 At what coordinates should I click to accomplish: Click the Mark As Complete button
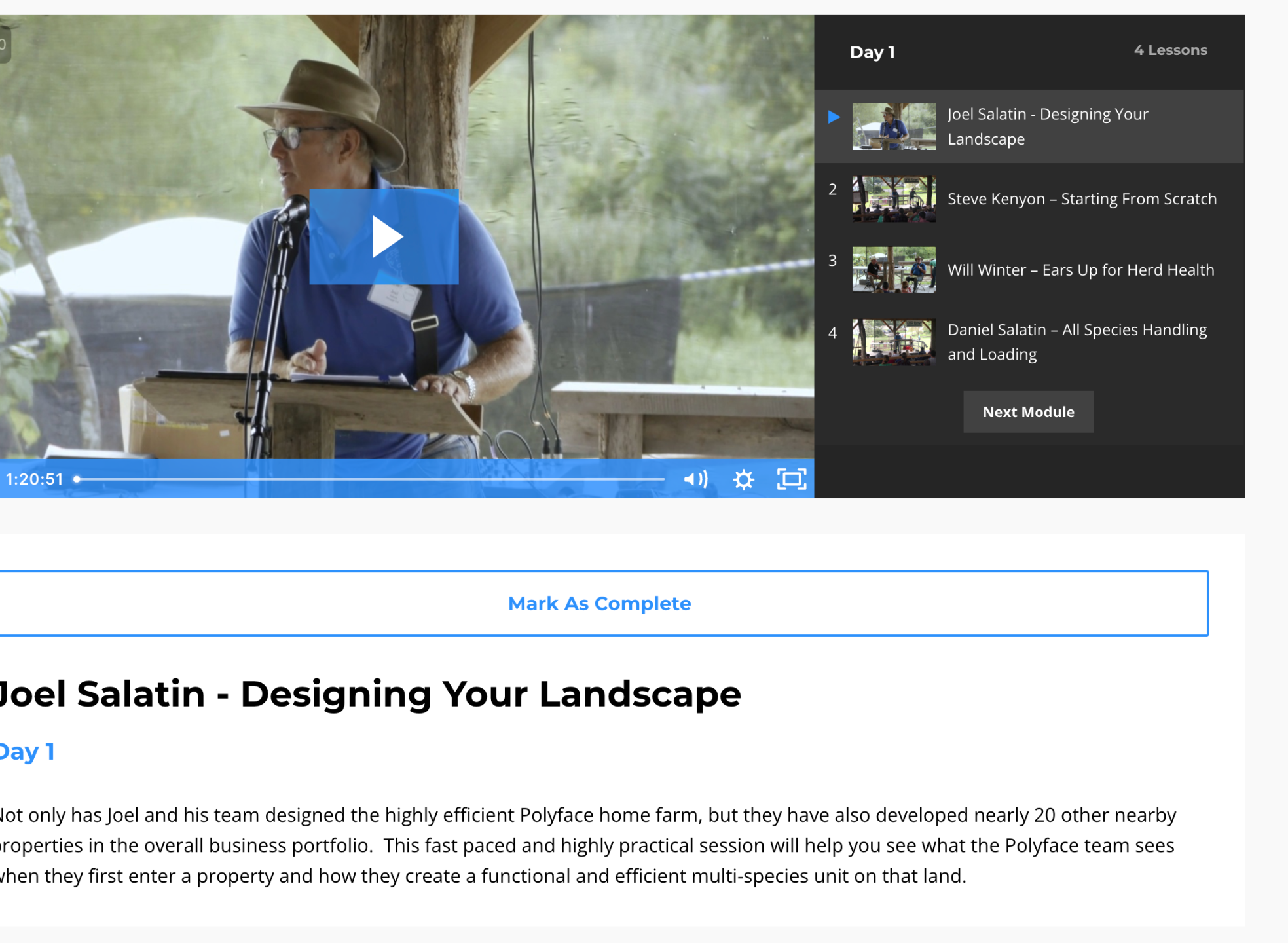coord(599,603)
